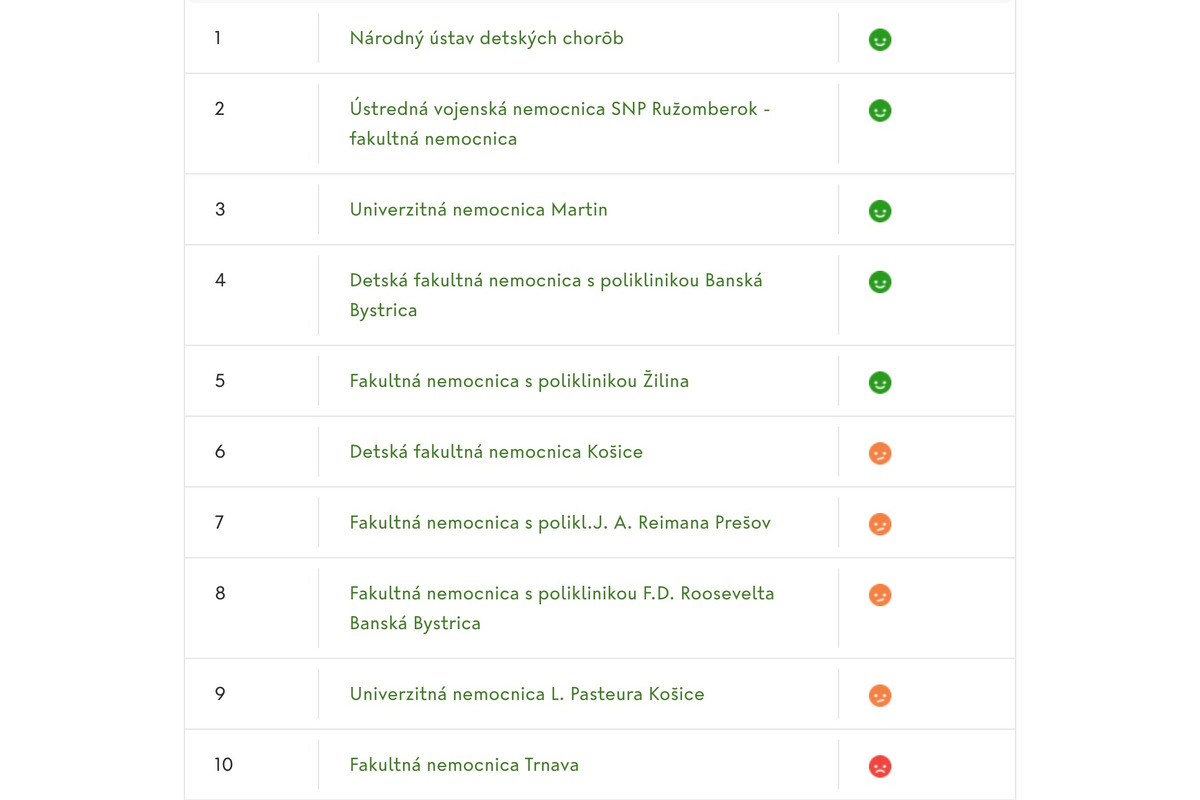Click green smiley for Univerzitná nemocnica Martin
This screenshot has height=800, width=1200.
pyautogui.click(x=880, y=212)
